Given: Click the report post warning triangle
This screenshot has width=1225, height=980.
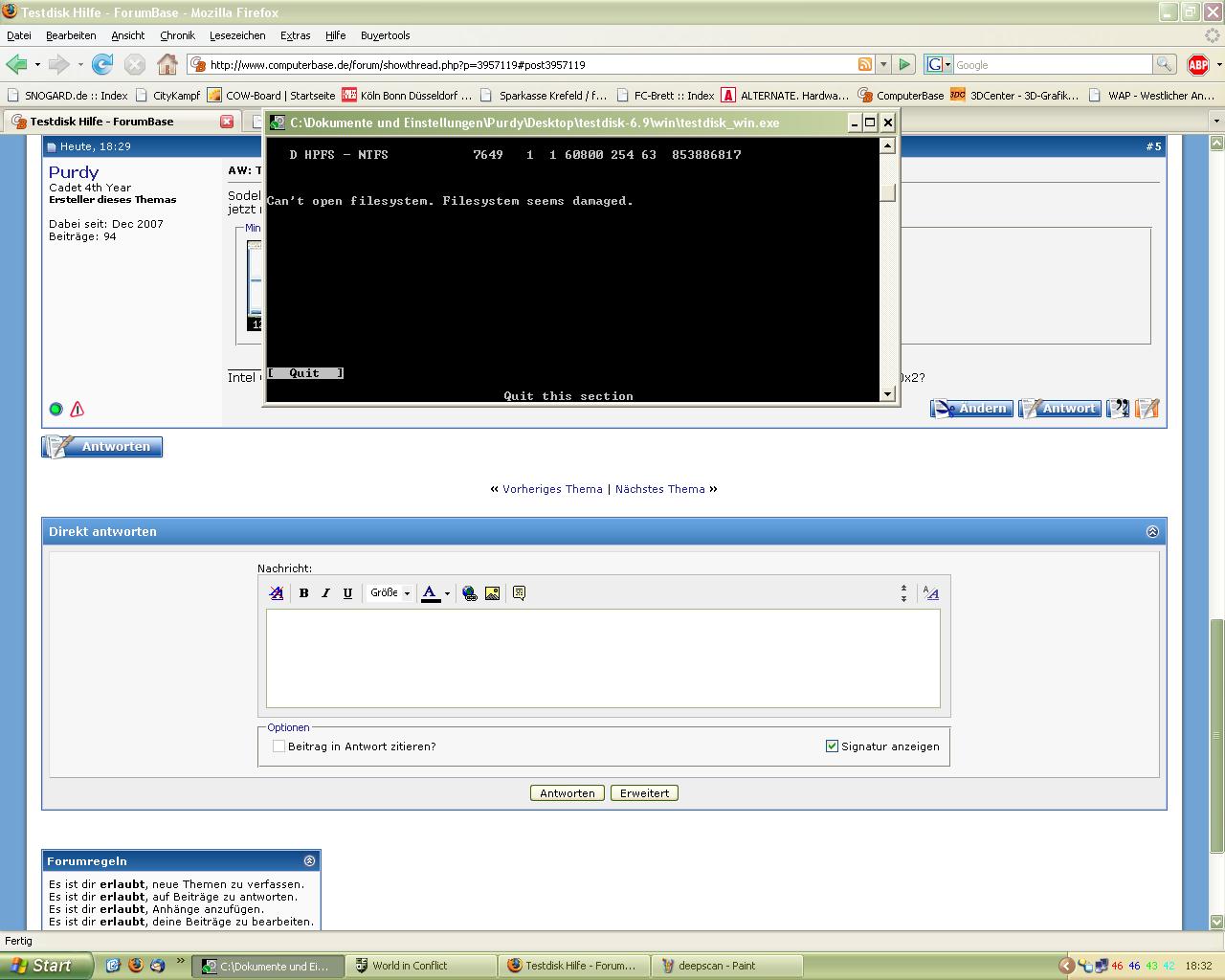Looking at the screenshot, I should (78, 410).
